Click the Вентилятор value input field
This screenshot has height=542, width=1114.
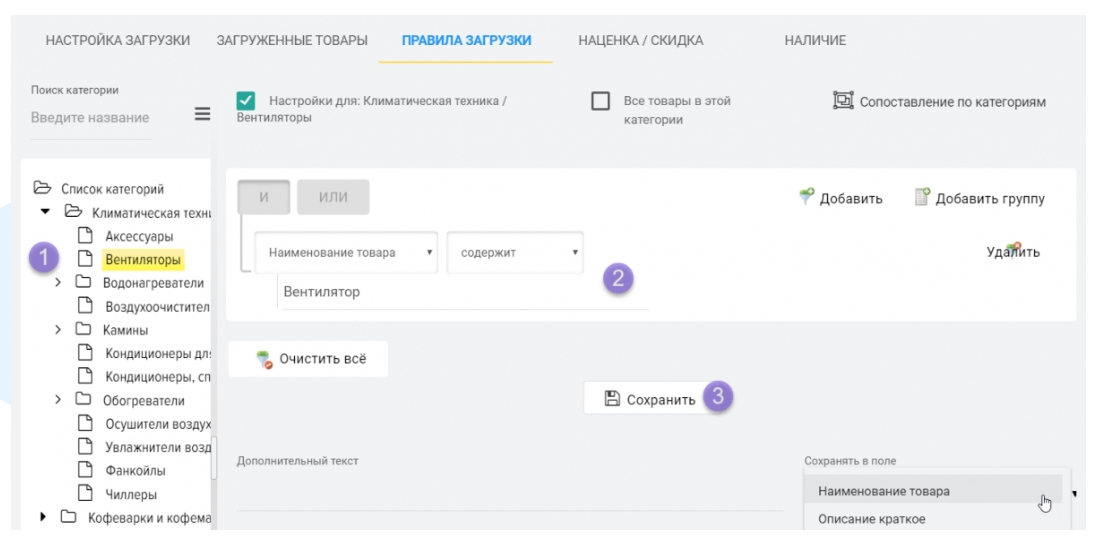point(465,292)
